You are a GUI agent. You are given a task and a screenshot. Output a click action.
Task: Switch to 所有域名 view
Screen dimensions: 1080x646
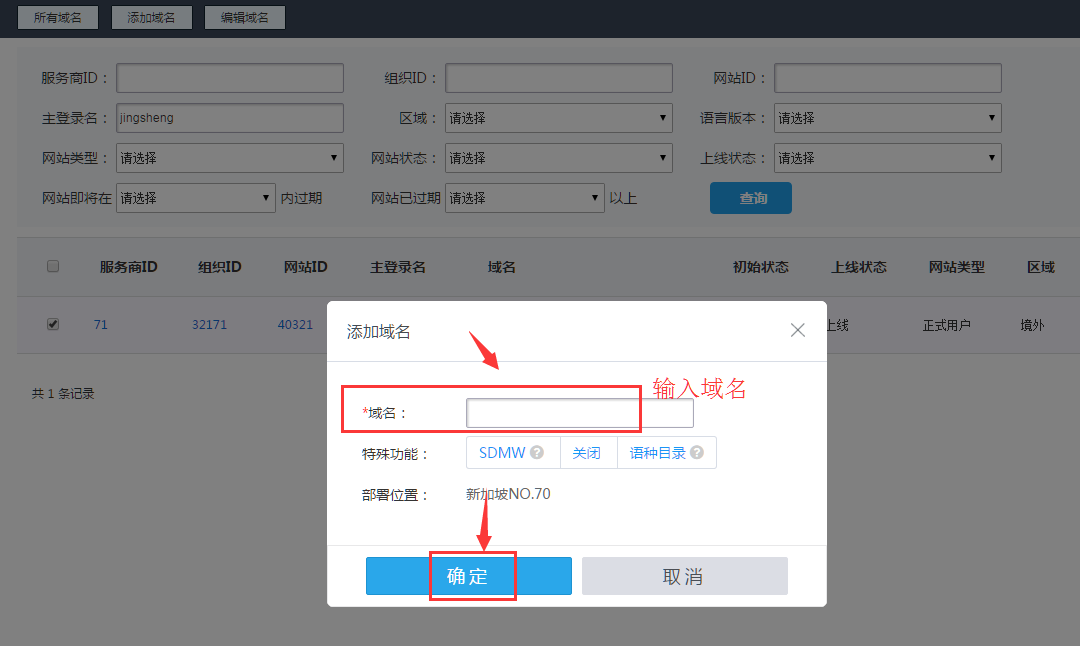[x=57, y=17]
